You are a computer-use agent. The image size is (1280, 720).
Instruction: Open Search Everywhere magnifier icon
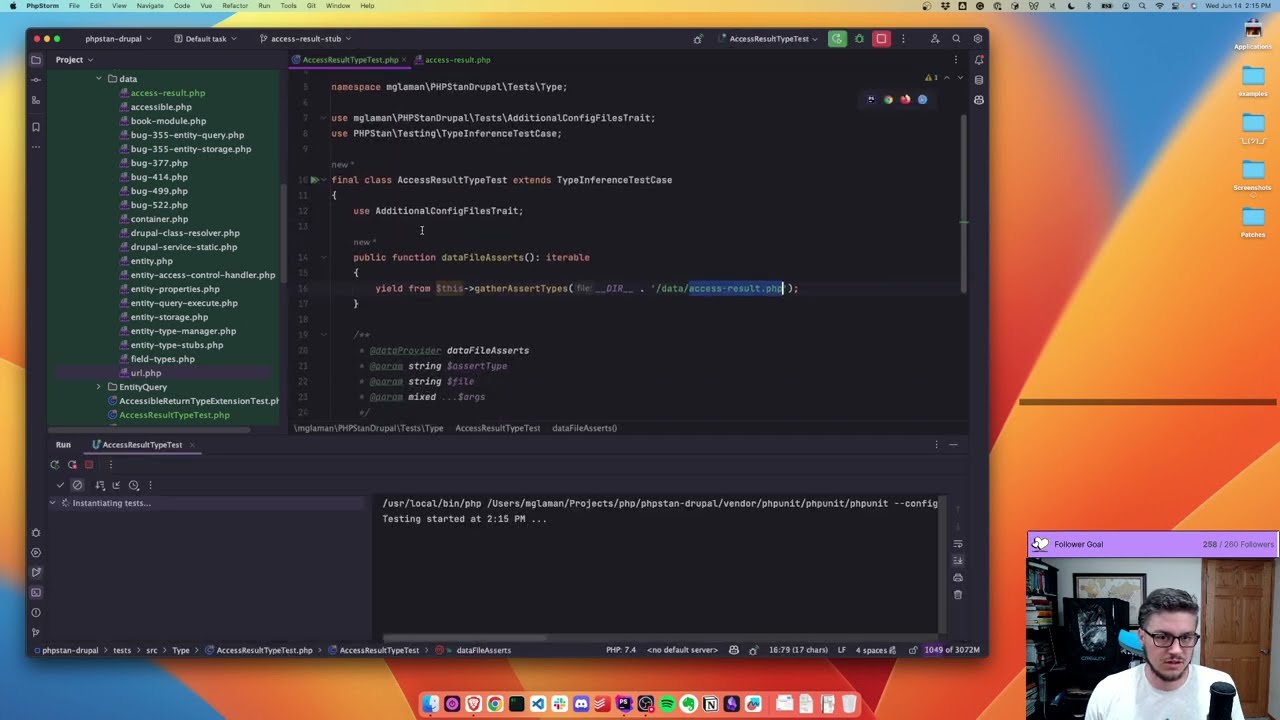[x=956, y=39]
